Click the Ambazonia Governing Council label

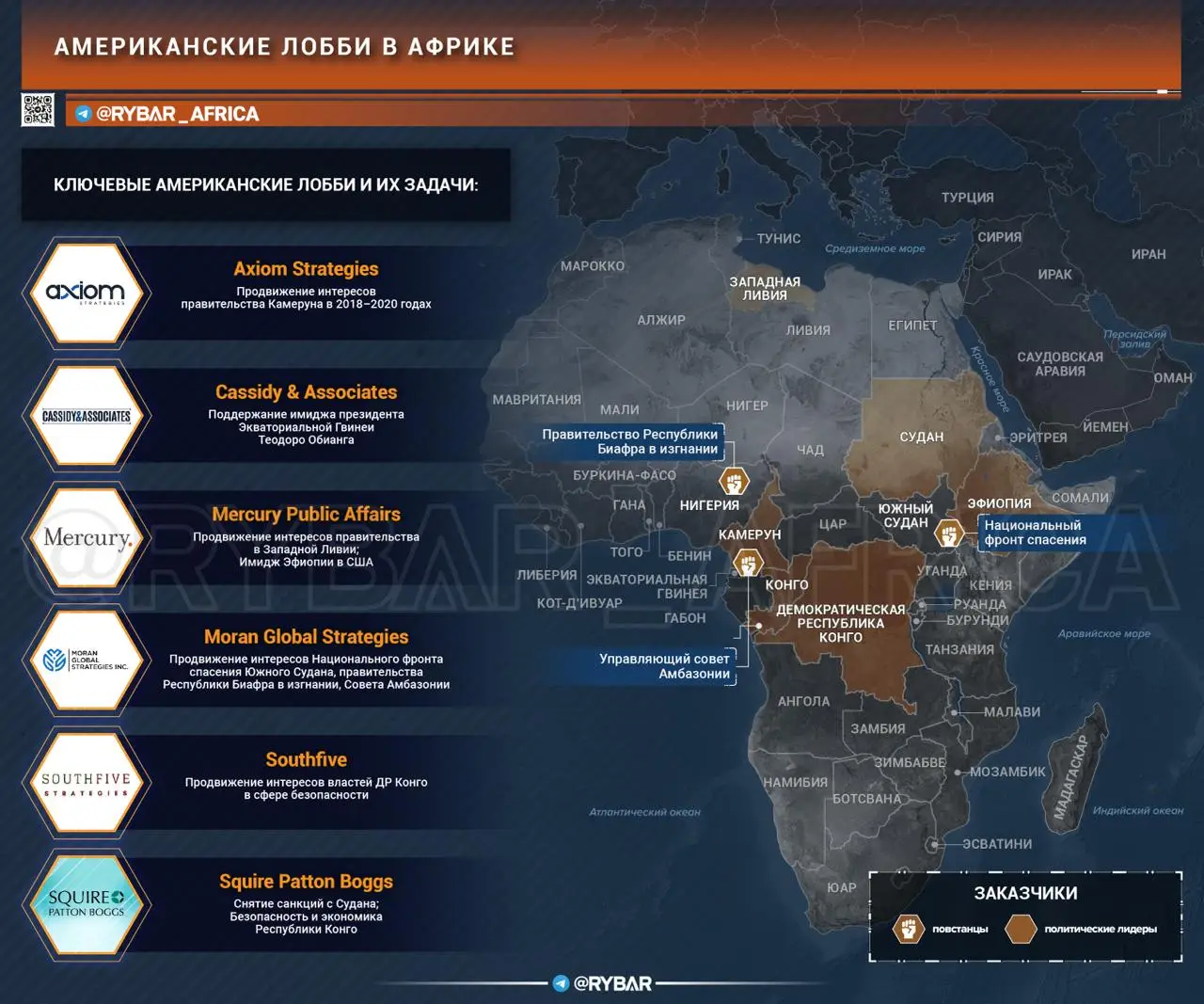tap(664, 666)
